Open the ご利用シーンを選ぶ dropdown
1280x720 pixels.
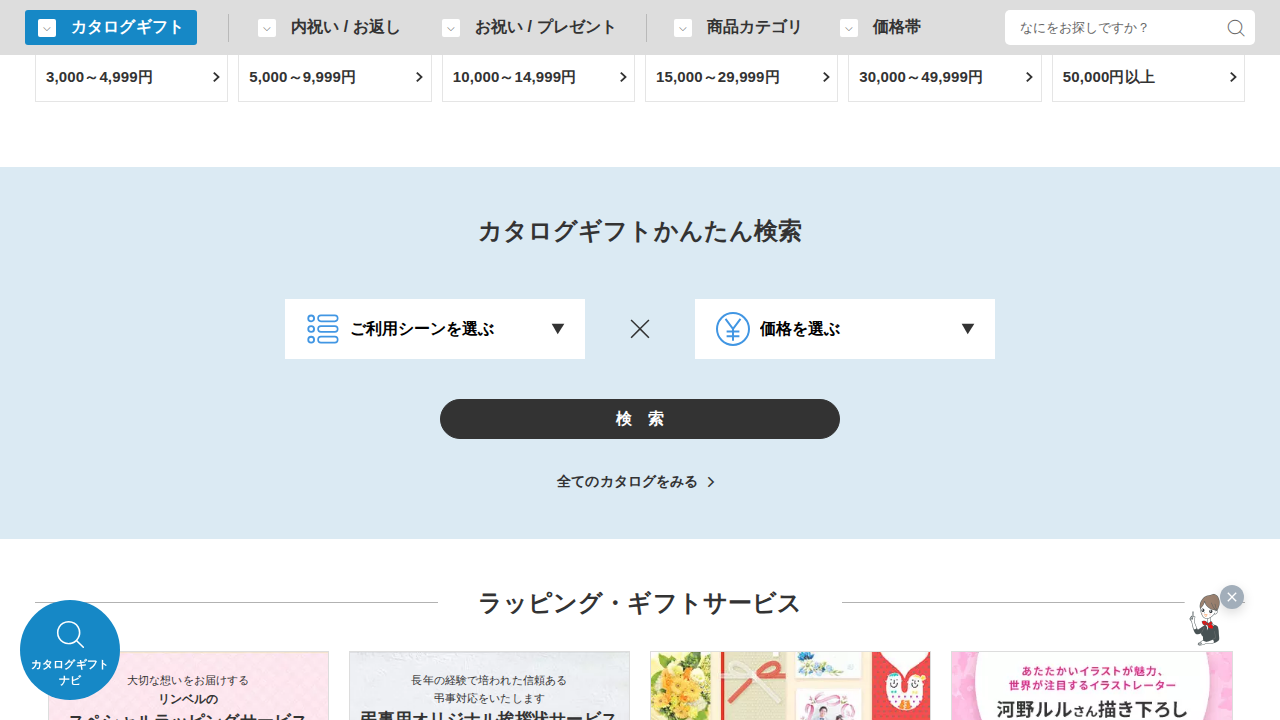tap(435, 329)
